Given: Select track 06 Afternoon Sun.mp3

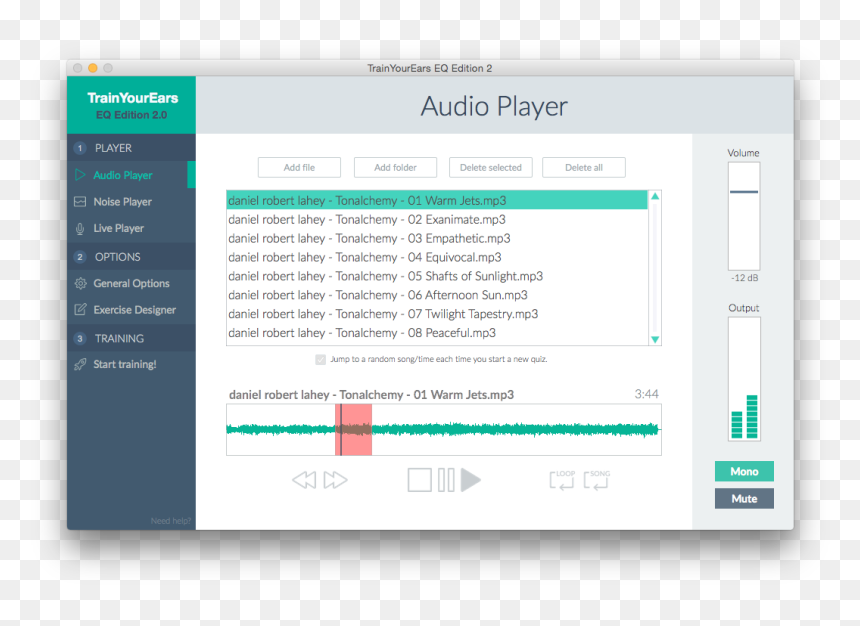Looking at the screenshot, I should (x=437, y=295).
